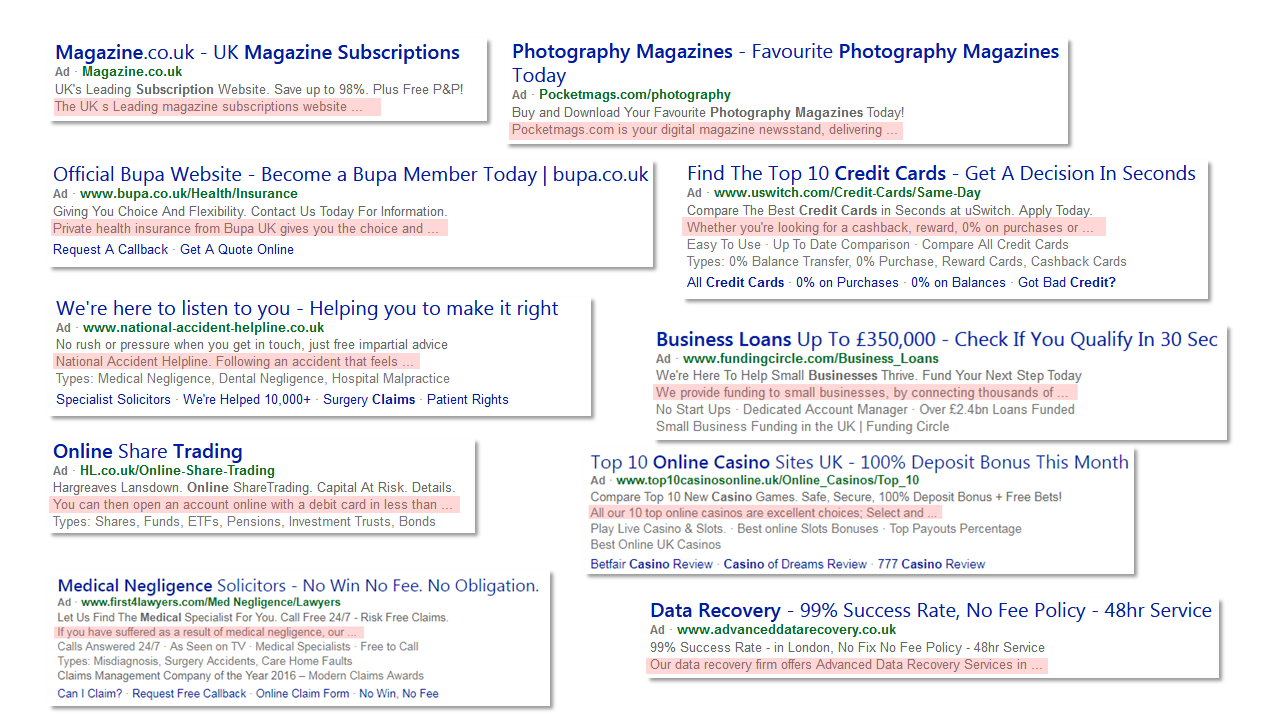Click 'Types: 0% Balance Transfer' line in uSwitch ad
The image size is (1280, 720).
pyautogui.click(x=907, y=262)
